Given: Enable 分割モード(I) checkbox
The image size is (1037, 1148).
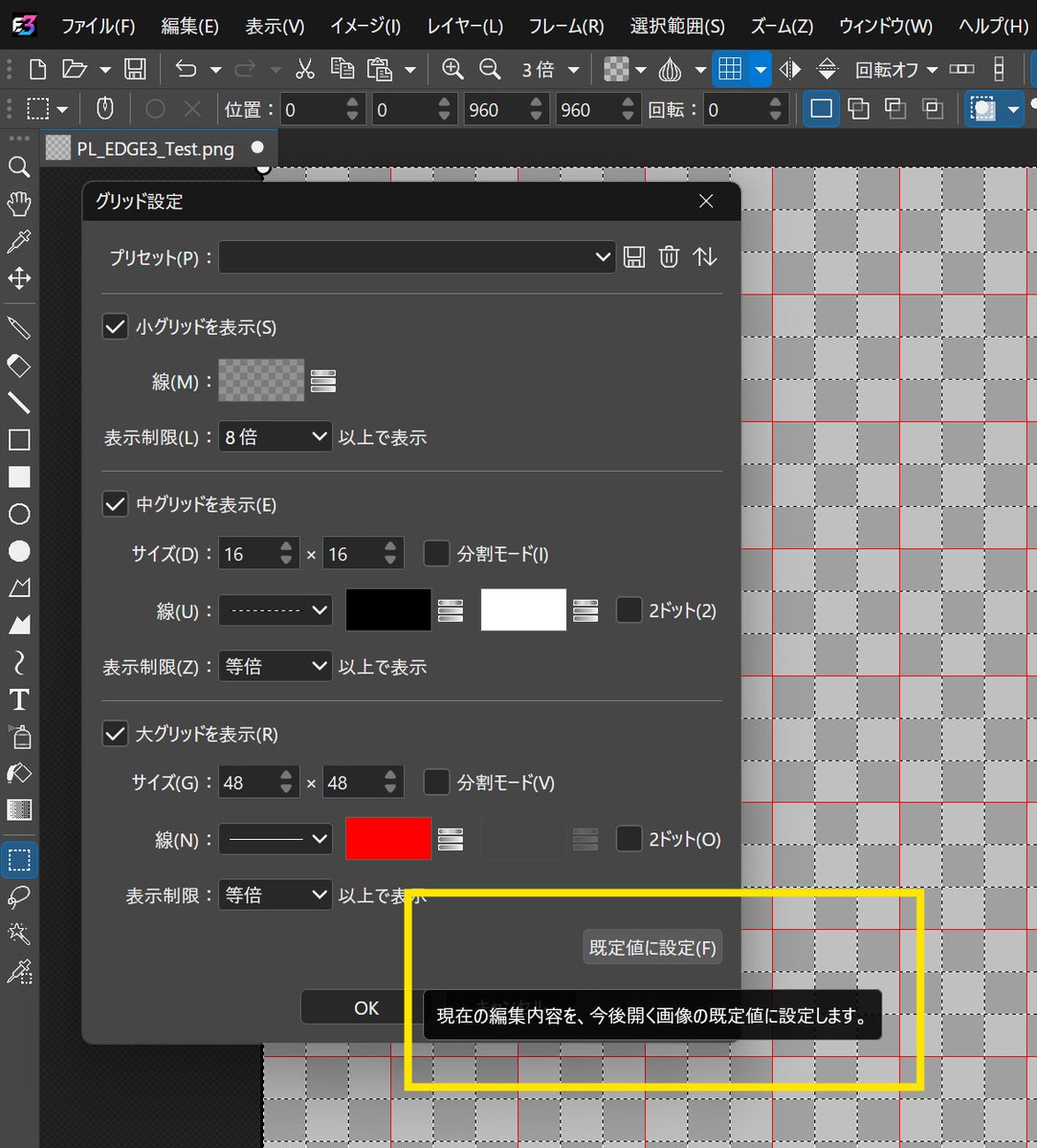Looking at the screenshot, I should point(436,553).
